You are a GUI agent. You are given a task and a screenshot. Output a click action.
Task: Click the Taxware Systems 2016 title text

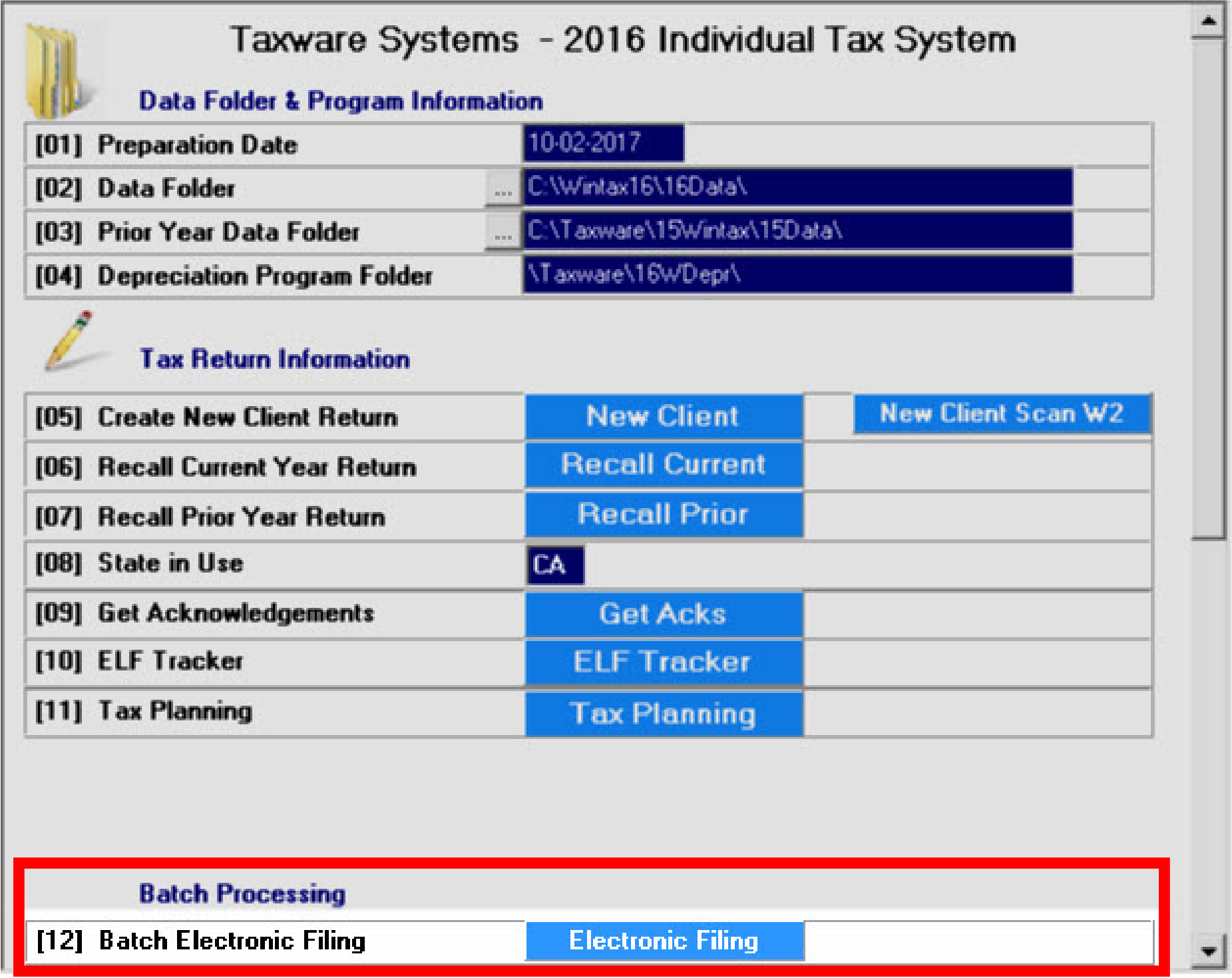[x=623, y=39]
